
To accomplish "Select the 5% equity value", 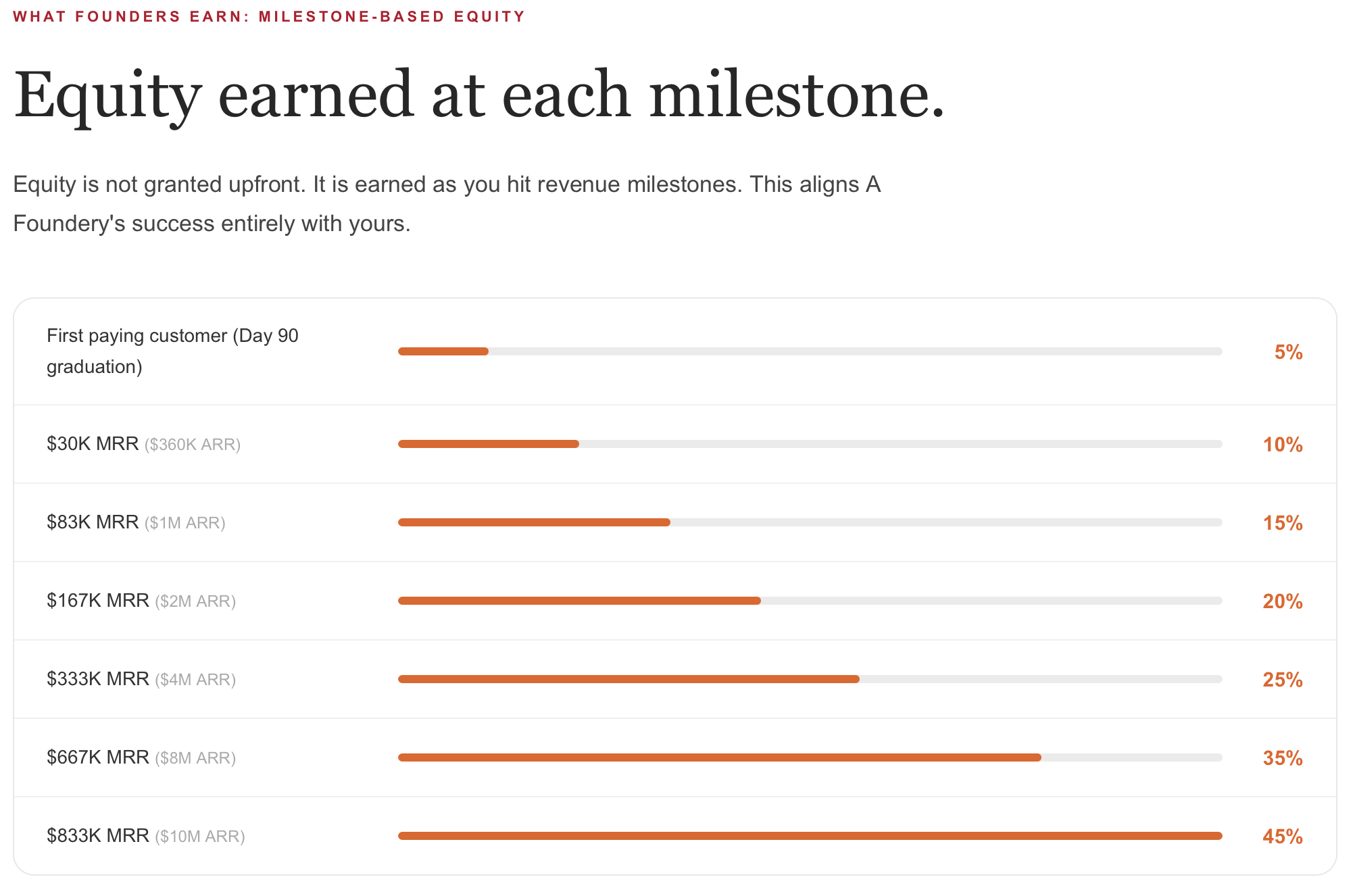I will click(x=1288, y=352).
